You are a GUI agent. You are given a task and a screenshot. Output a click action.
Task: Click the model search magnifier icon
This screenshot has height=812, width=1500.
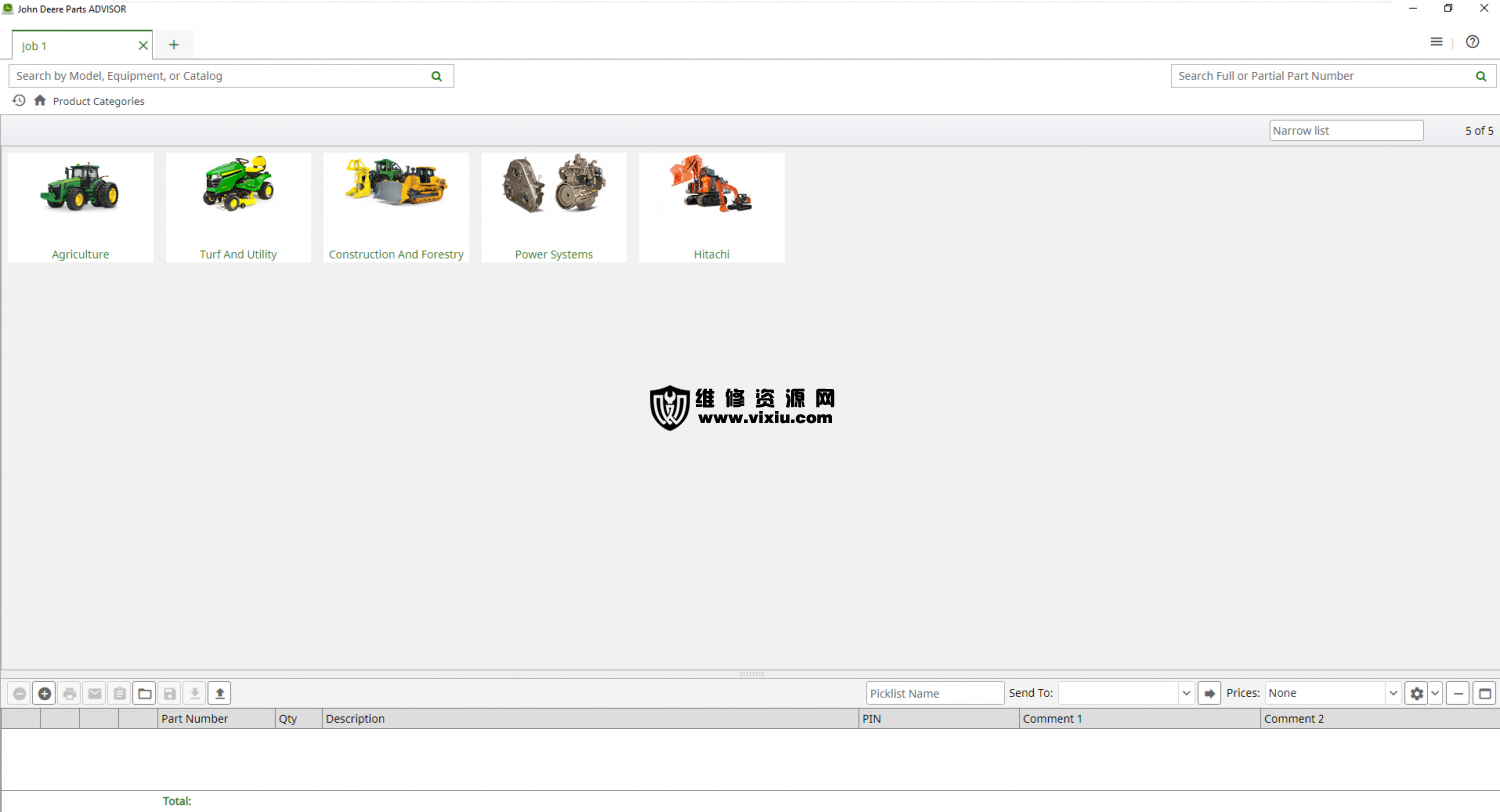(x=436, y=76)
